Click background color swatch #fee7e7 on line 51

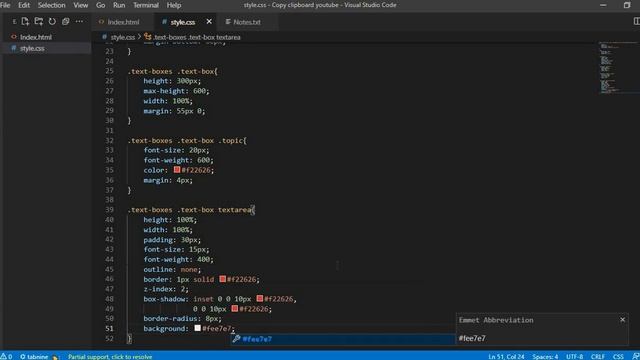pyautogui.click(x=198, y=328)
